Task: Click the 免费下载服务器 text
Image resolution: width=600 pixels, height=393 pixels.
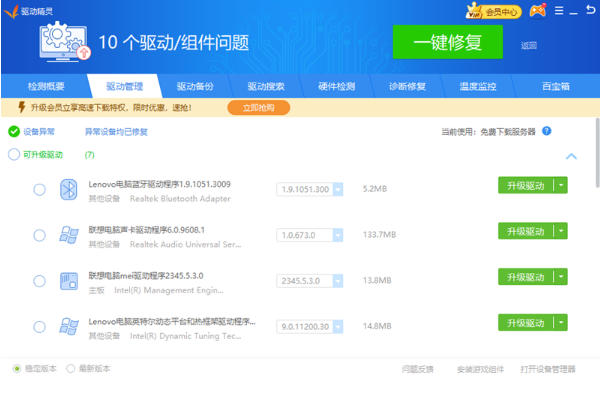Action: 508,132
